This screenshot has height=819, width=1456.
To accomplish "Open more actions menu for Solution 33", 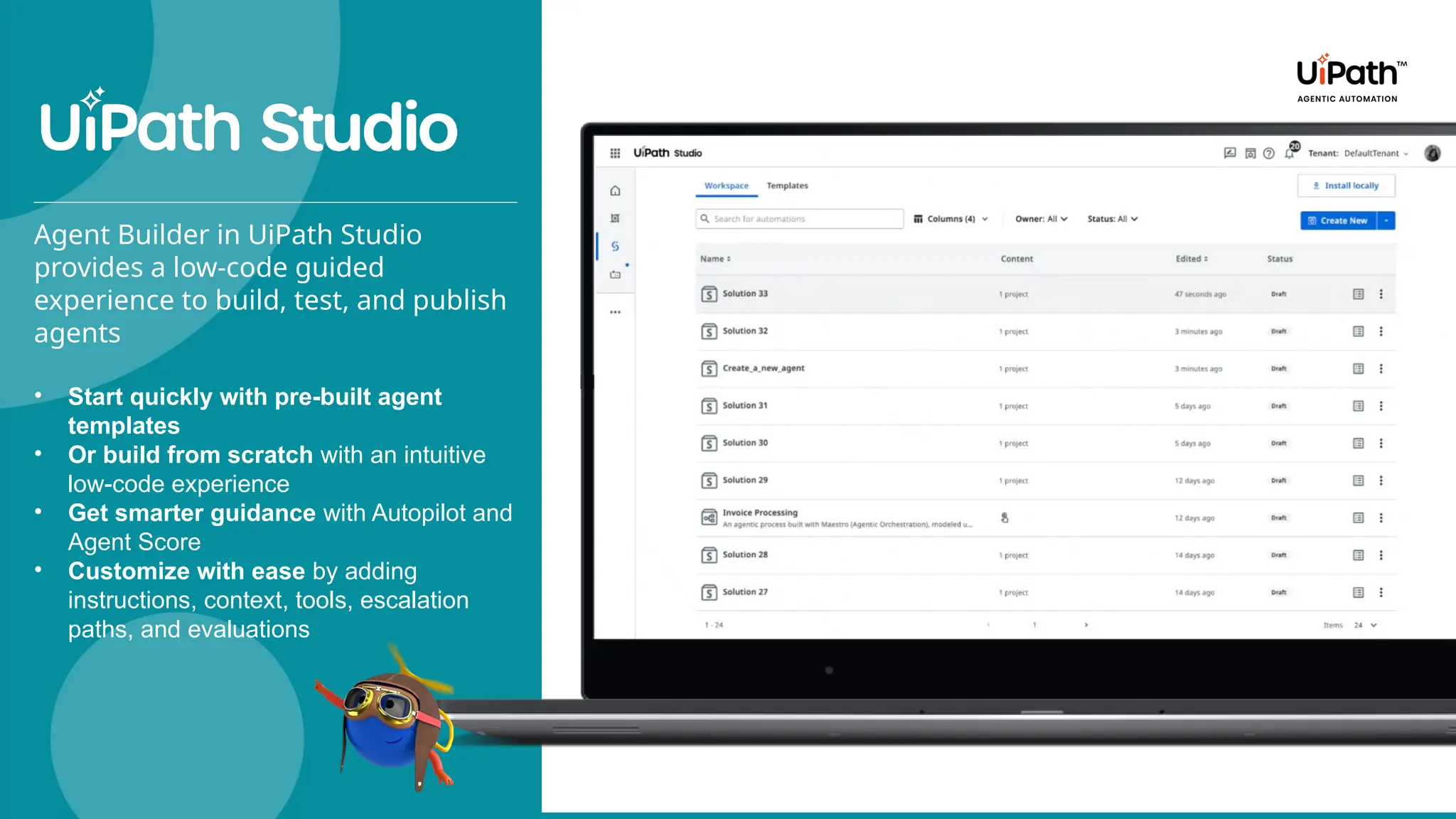I will tap(1381, 294).
